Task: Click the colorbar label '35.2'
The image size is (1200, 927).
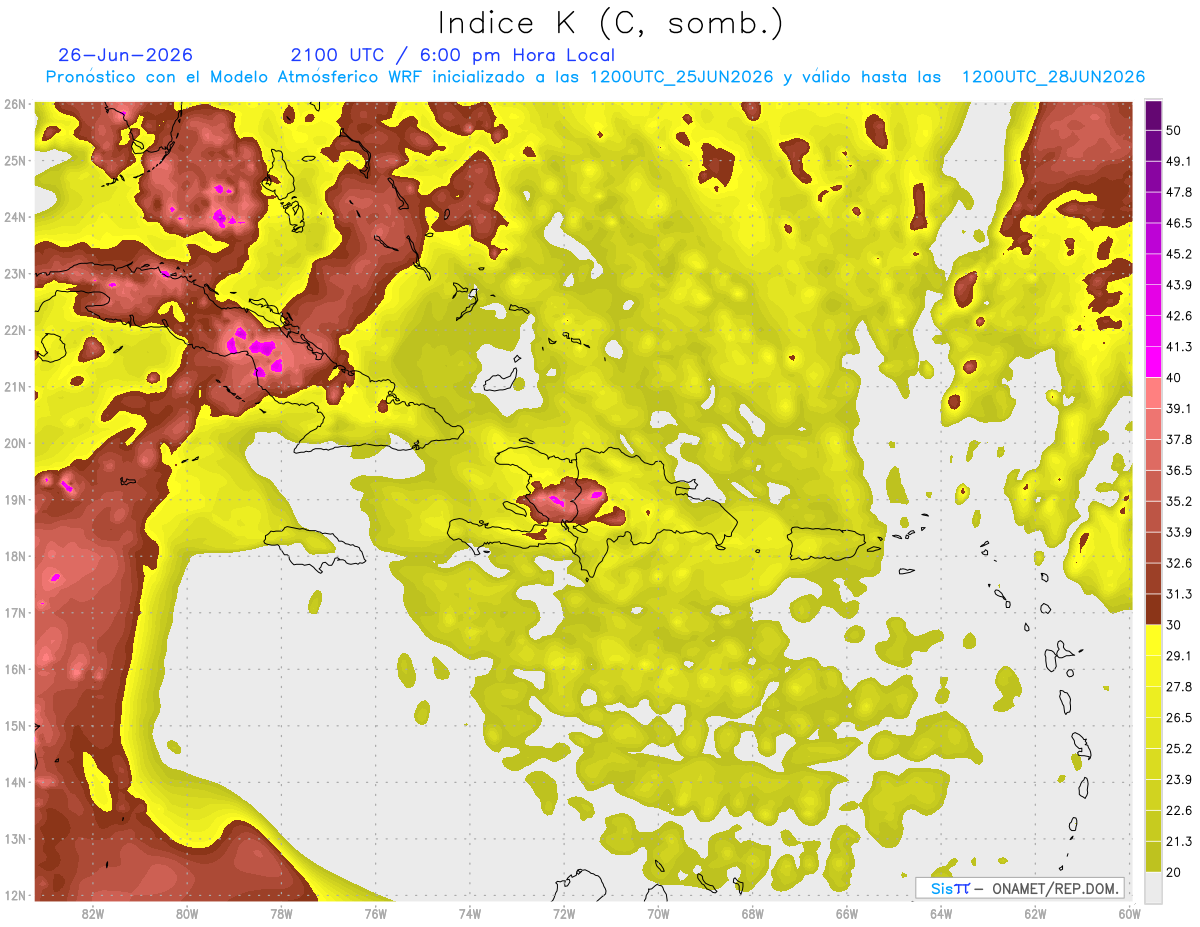Action: tap(1178, 501)
